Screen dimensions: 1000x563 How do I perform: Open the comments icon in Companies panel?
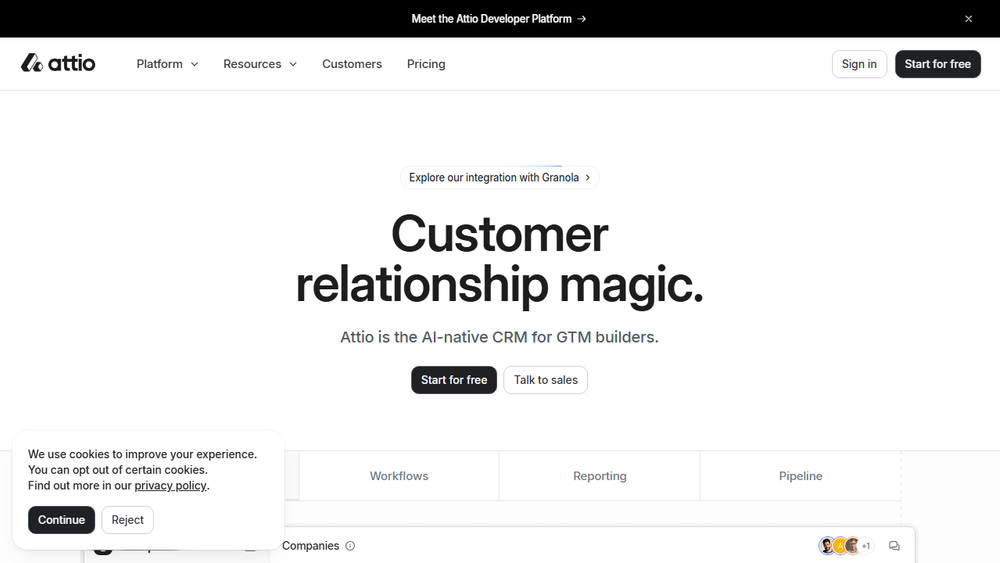pyautogui.click(x=894, y=546)
